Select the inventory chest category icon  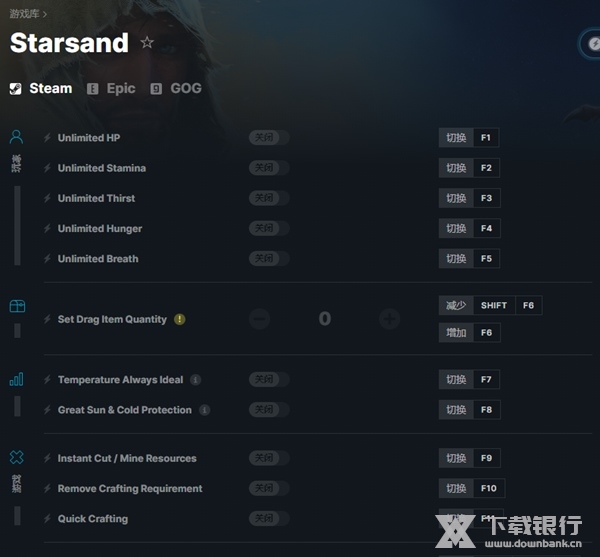[x=17, y=306]
